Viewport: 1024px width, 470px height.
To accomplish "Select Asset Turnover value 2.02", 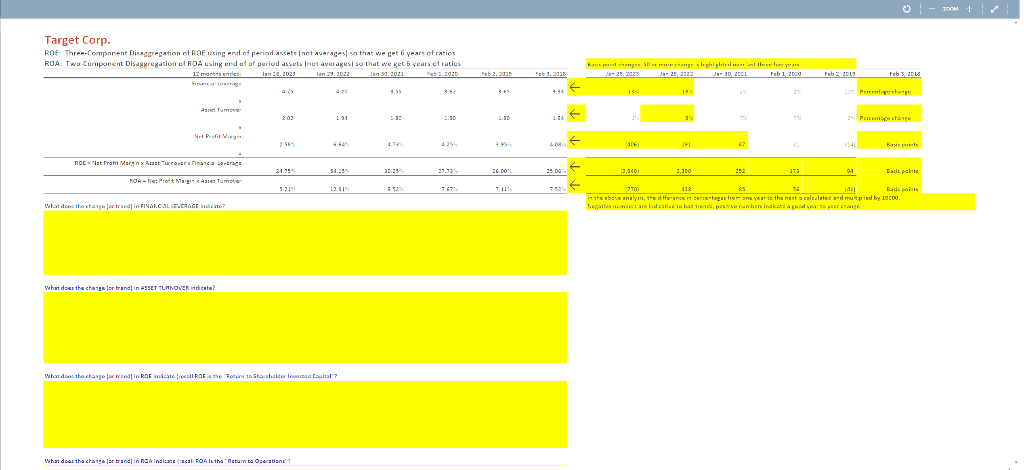I will [288, 118].
